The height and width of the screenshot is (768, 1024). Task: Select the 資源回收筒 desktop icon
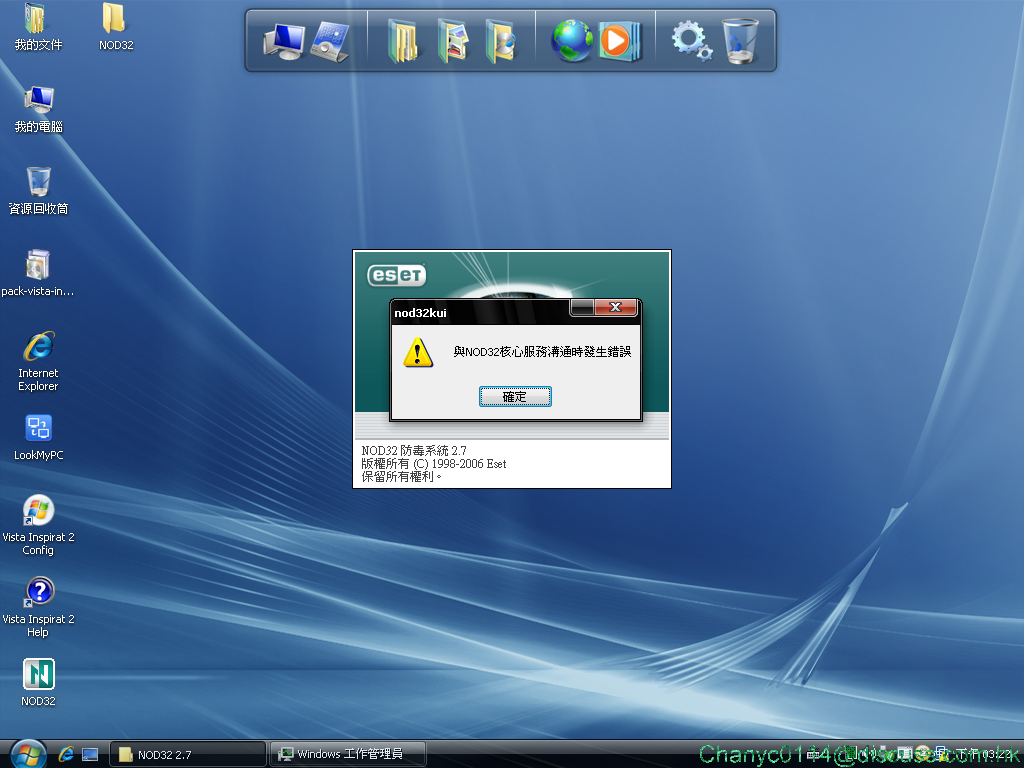(x=38, y=191)
